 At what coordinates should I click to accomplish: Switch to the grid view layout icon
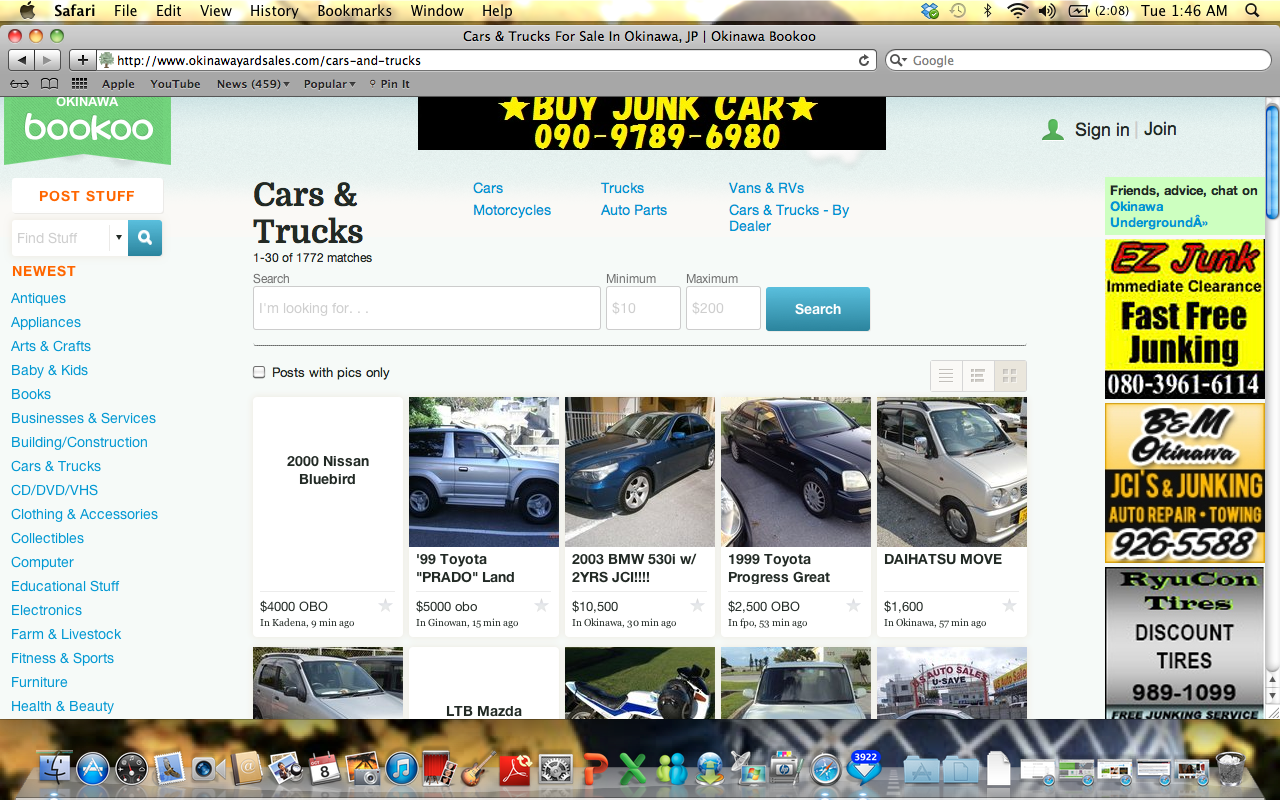[1010, 376]
